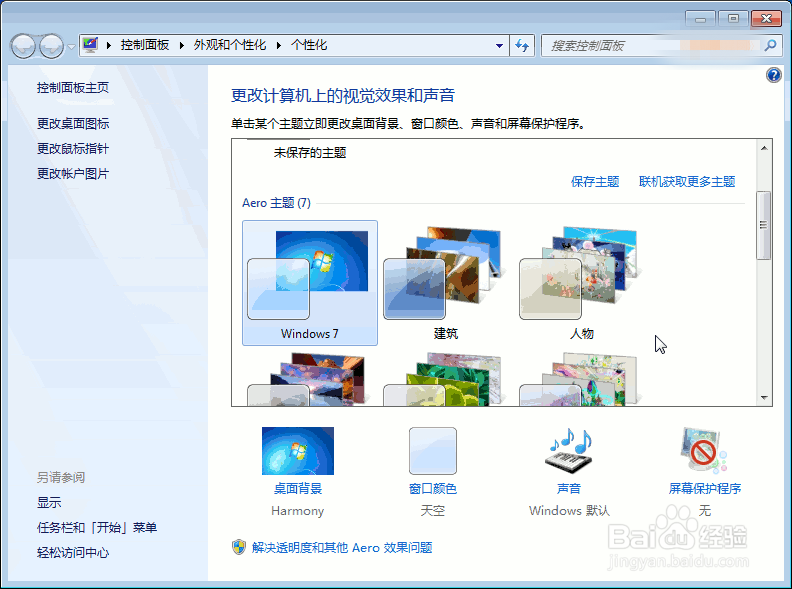The height and width of the screenshot is (589, 792).
Task: Click the Forward navigation arrow button
Action: point(52,46)
